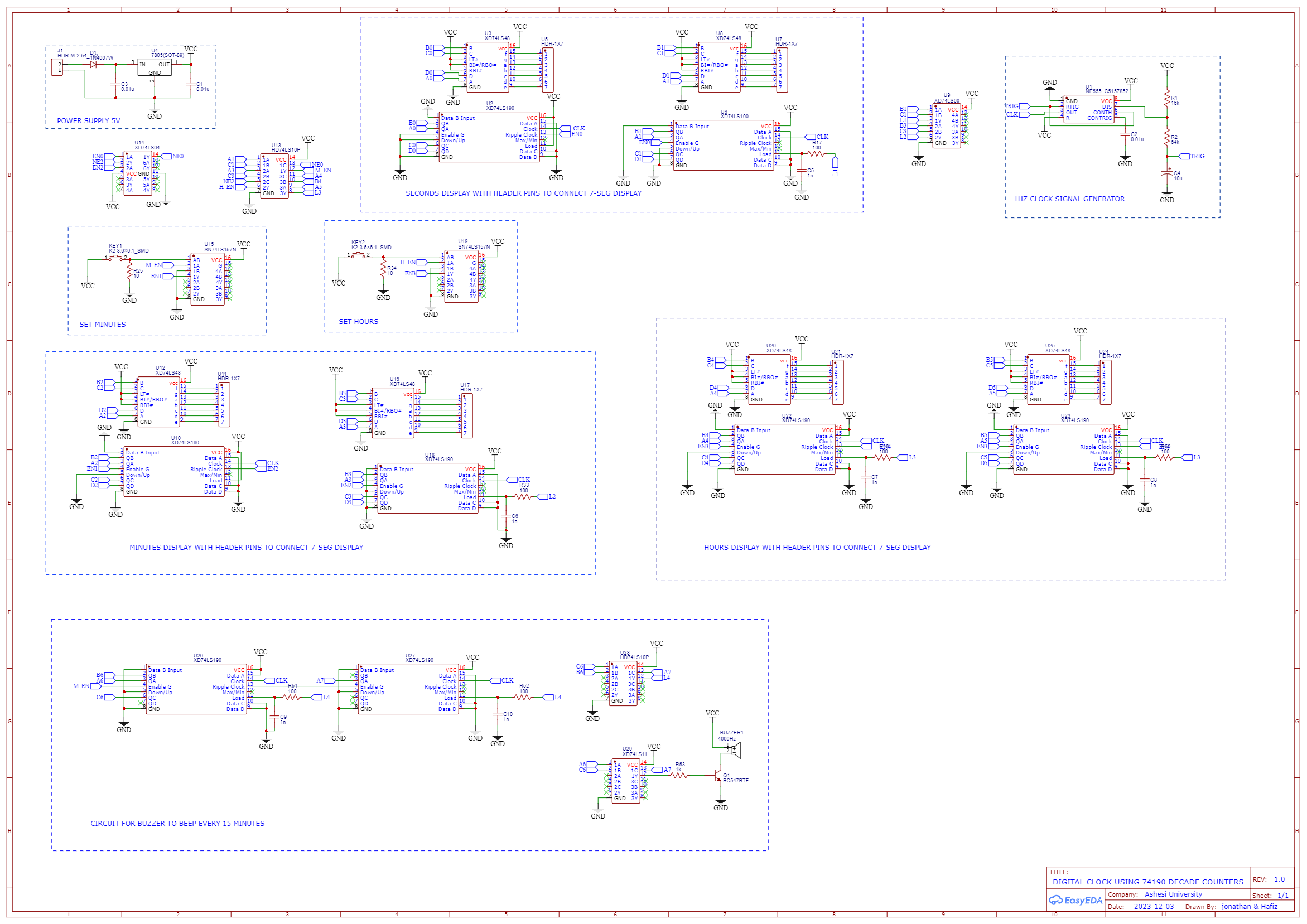Screen dimensions: 1307x924
Task: Select the U18 XD74LS190 counter
Action: pos(428,488)
